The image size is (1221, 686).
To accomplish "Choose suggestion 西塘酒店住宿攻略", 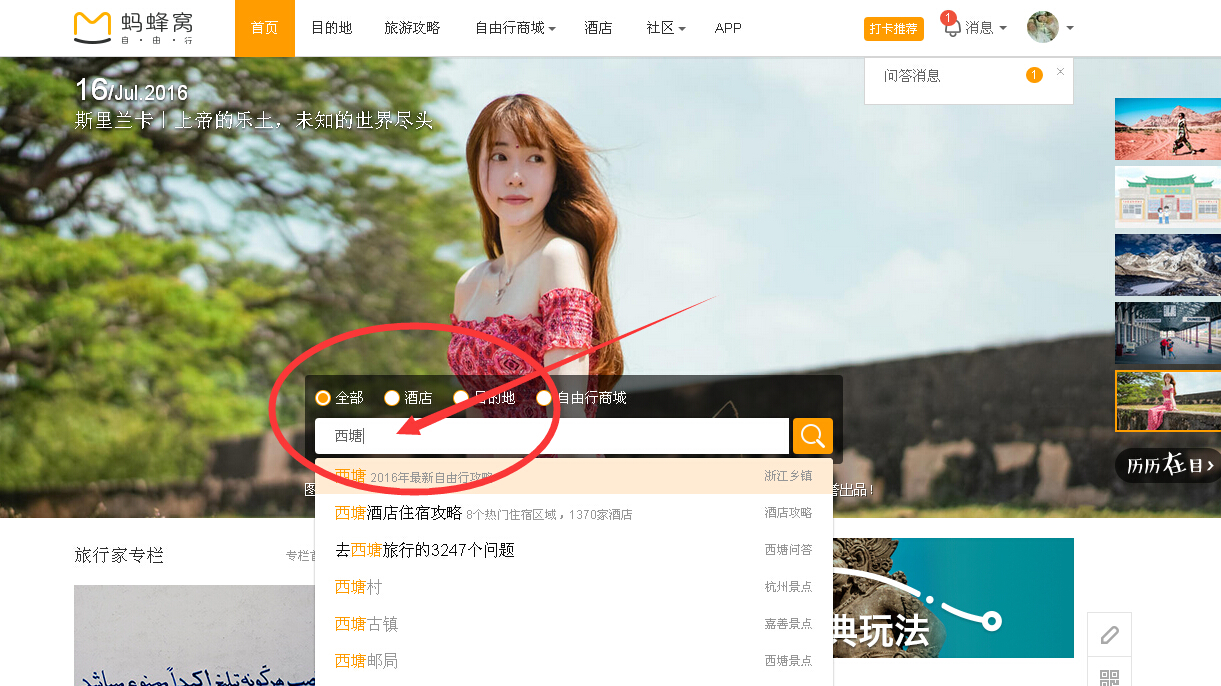I will pos(574,513).
